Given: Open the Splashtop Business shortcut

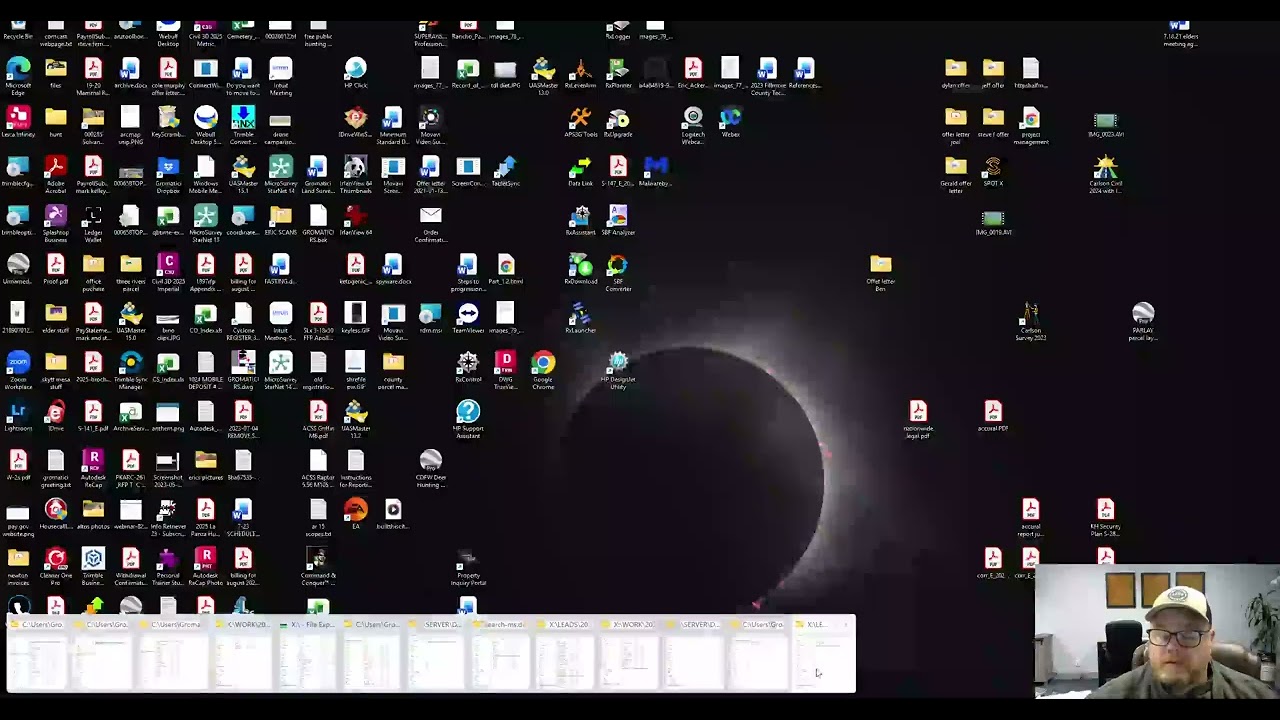Looking at the screenshot, I should (55, 217).
